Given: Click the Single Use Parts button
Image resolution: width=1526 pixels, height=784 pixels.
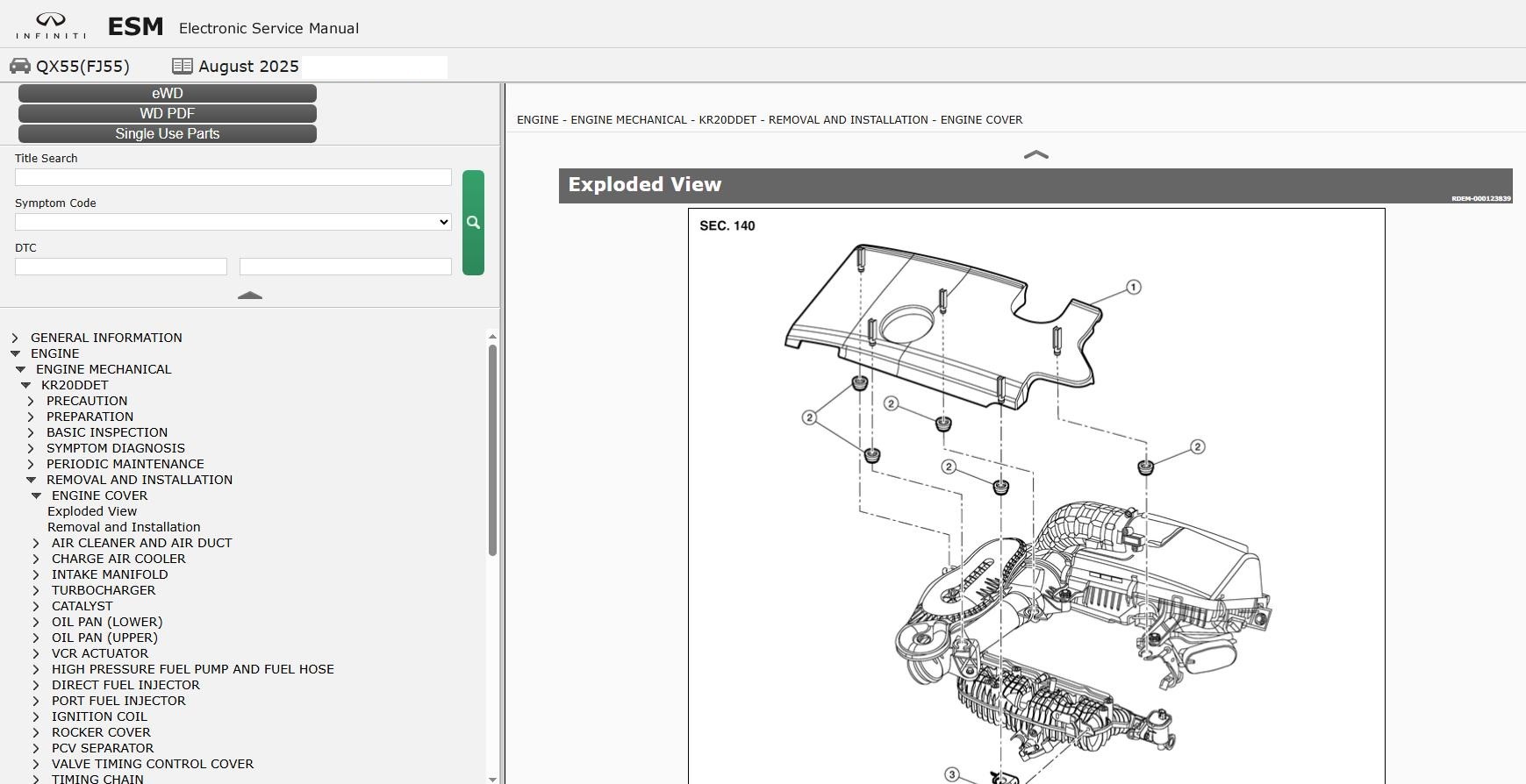Looking at the screenshot, I should (x=167, y=134).
